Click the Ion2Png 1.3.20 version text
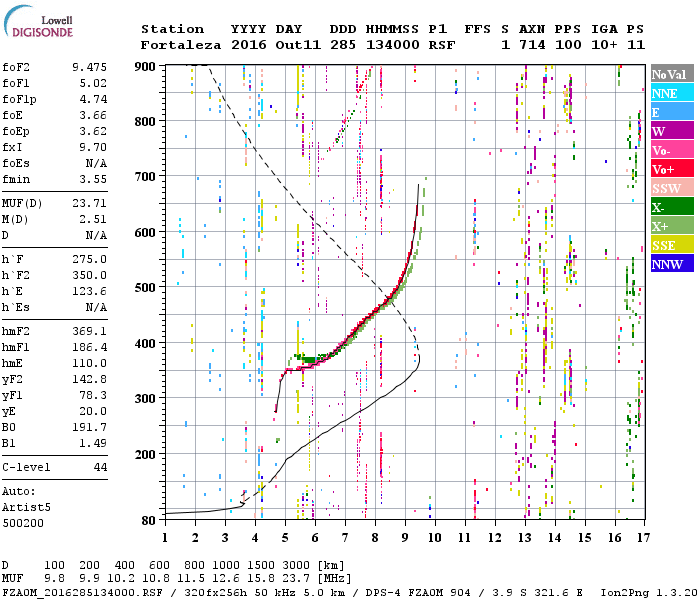This screenshot has height=600, width=700. coord(649,593)
